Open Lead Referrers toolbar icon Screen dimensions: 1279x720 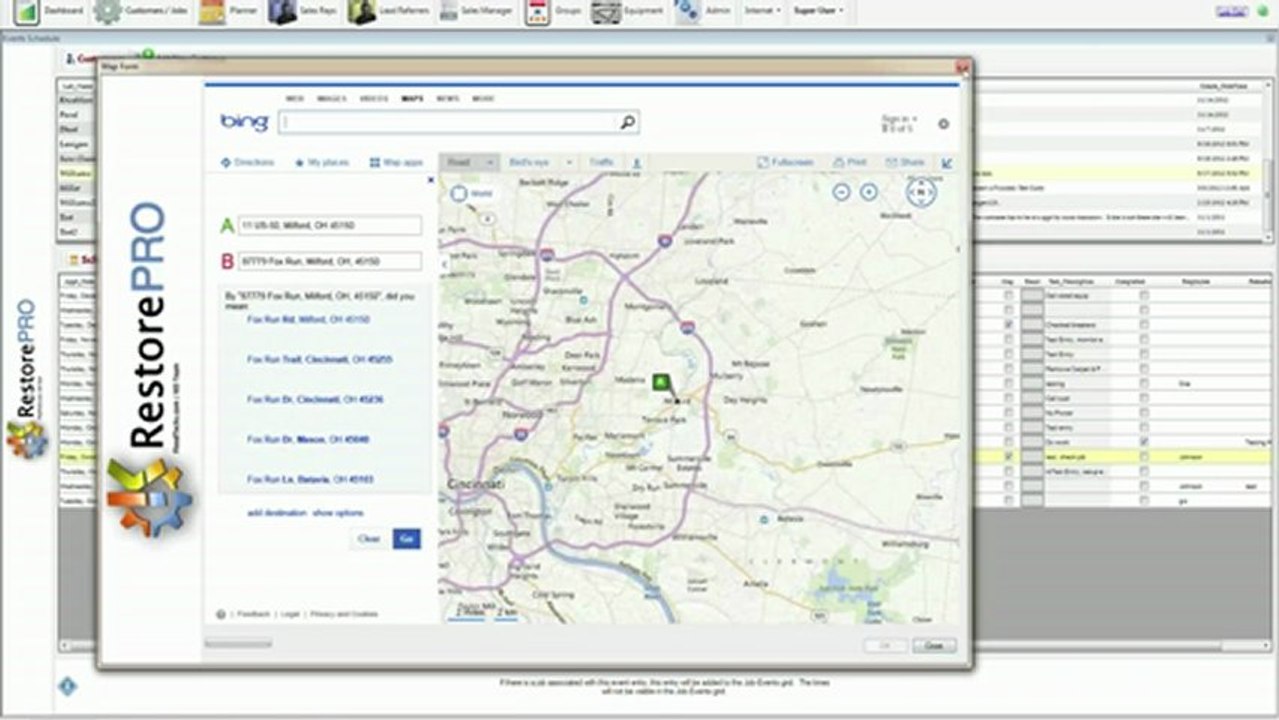[362, 12]
